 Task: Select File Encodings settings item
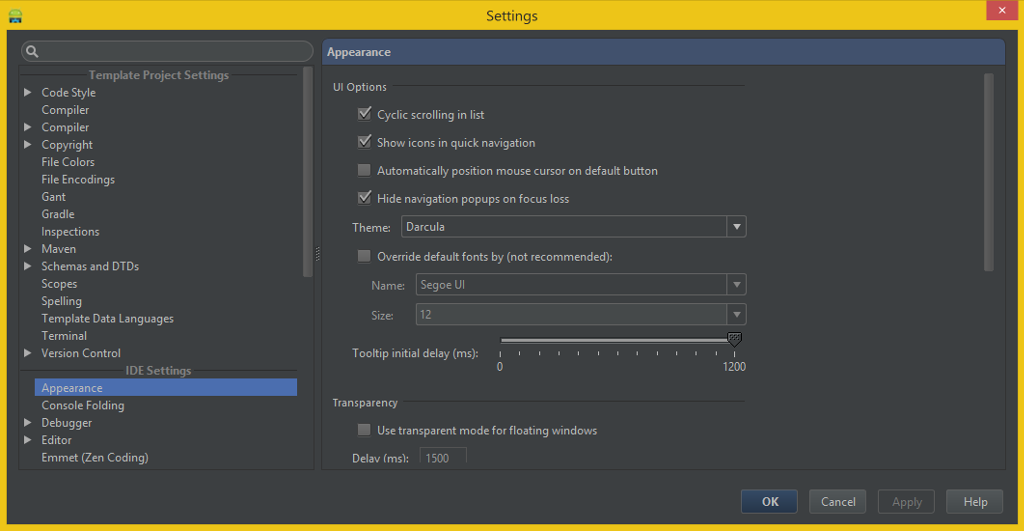[78, 180]
